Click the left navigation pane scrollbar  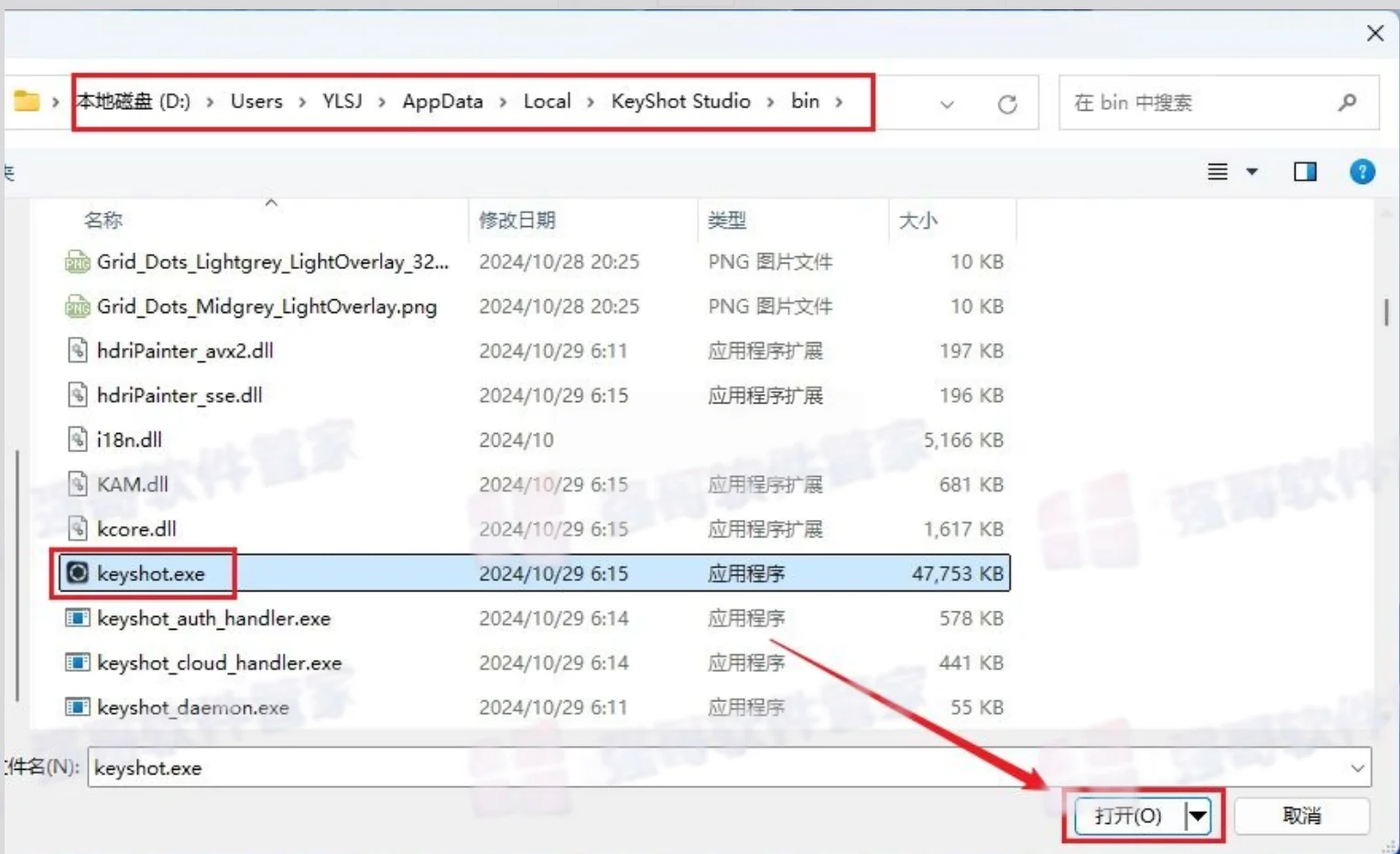(16, 575)
